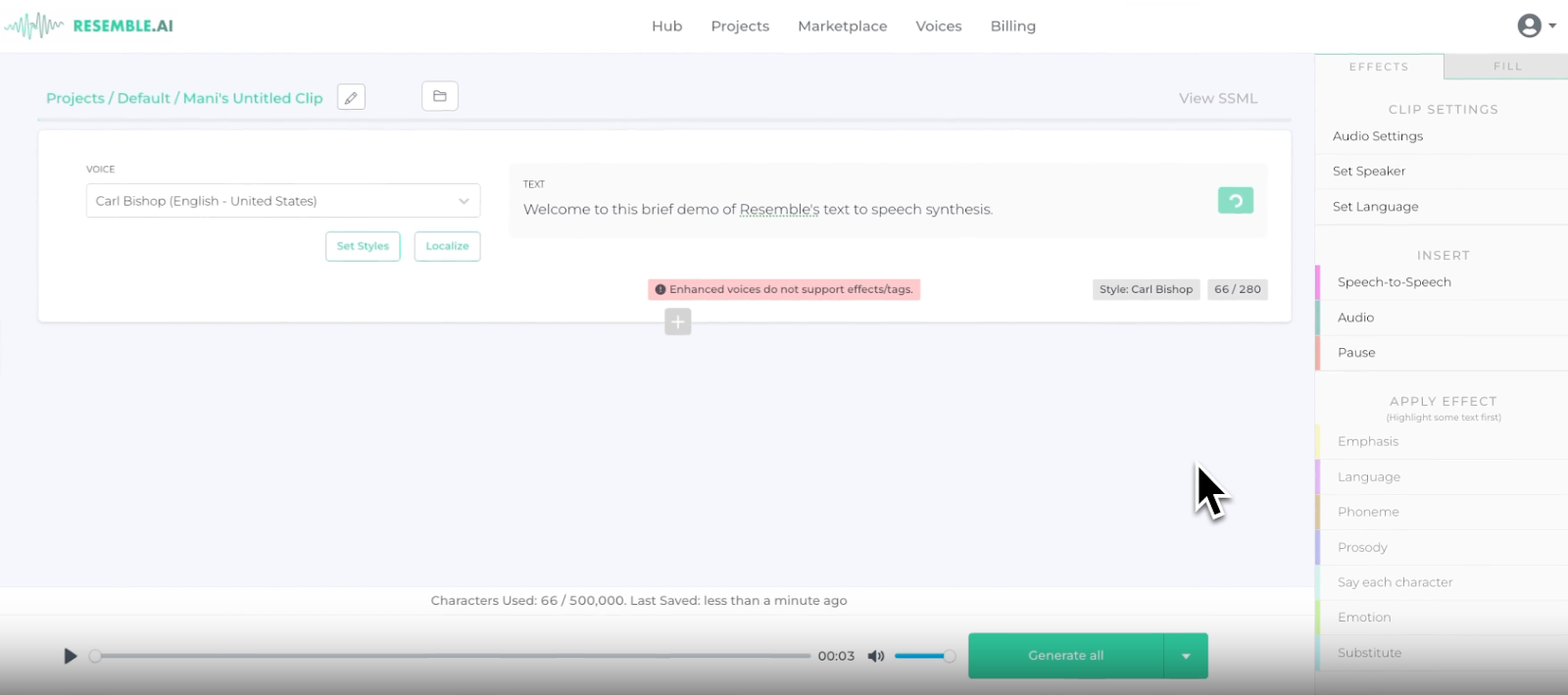
Task: Click the Resemble.AI logo
Action: coord(89,25)
